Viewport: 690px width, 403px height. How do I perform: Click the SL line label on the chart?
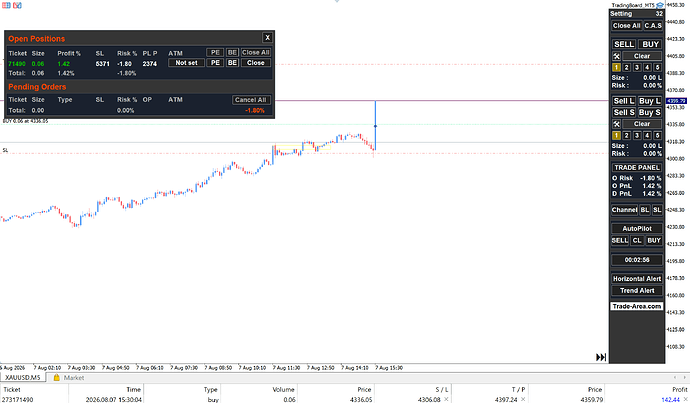(x=5, y=150)
